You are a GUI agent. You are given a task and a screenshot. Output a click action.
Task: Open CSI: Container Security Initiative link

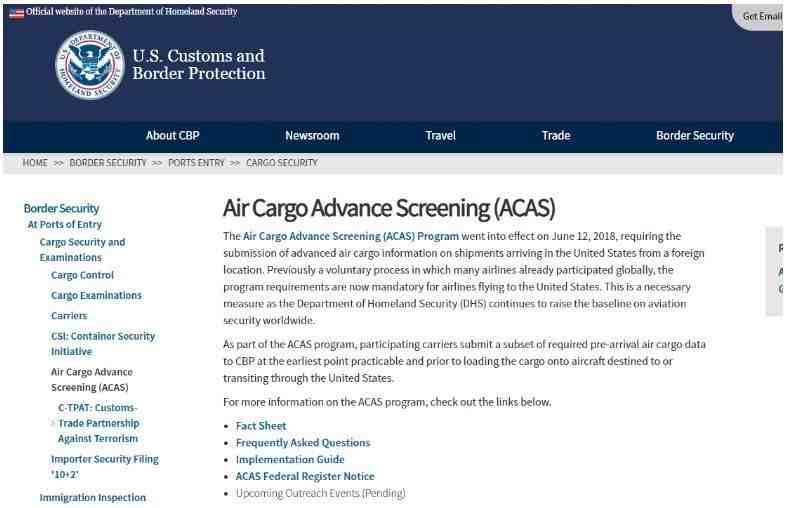[x=103, y=343]
